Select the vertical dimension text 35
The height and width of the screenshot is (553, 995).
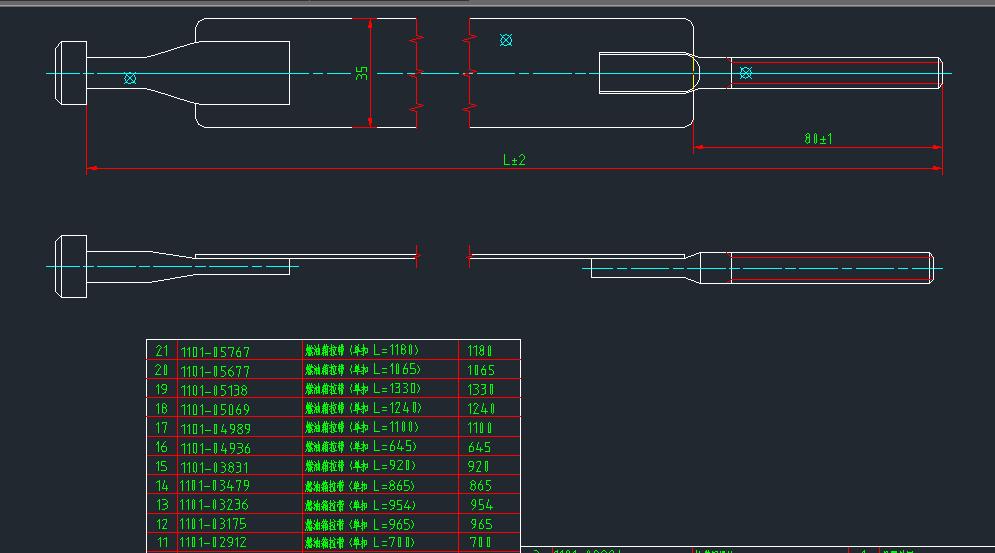point(362,73)
